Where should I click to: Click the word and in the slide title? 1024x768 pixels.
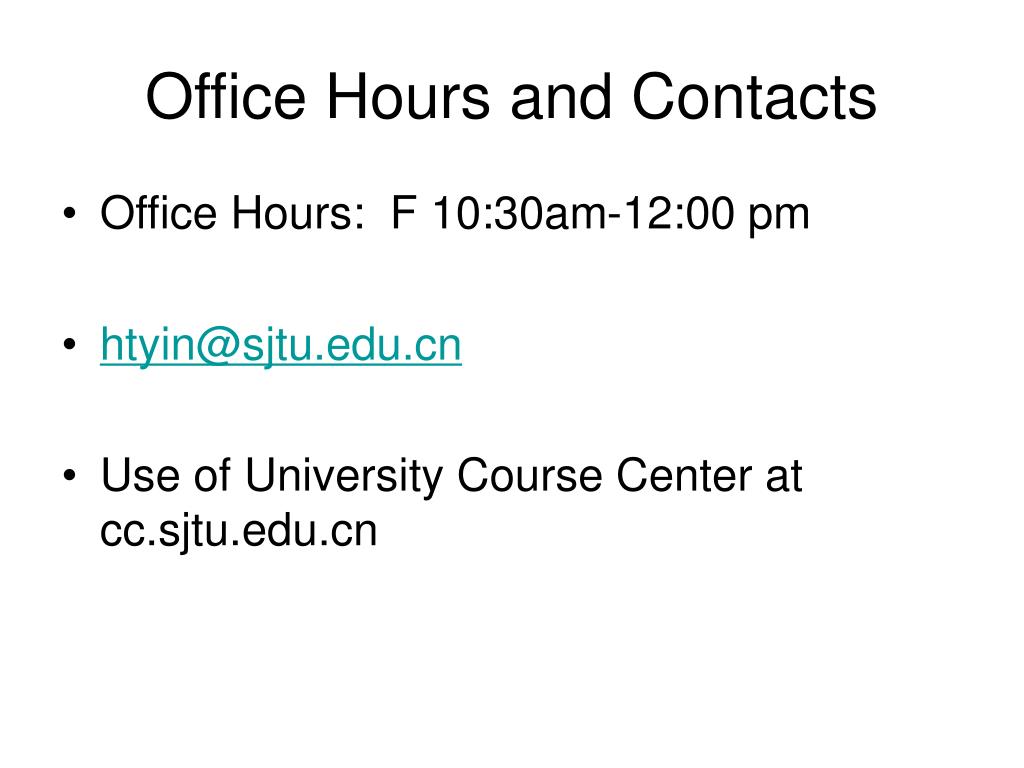[x=560, y=97]
